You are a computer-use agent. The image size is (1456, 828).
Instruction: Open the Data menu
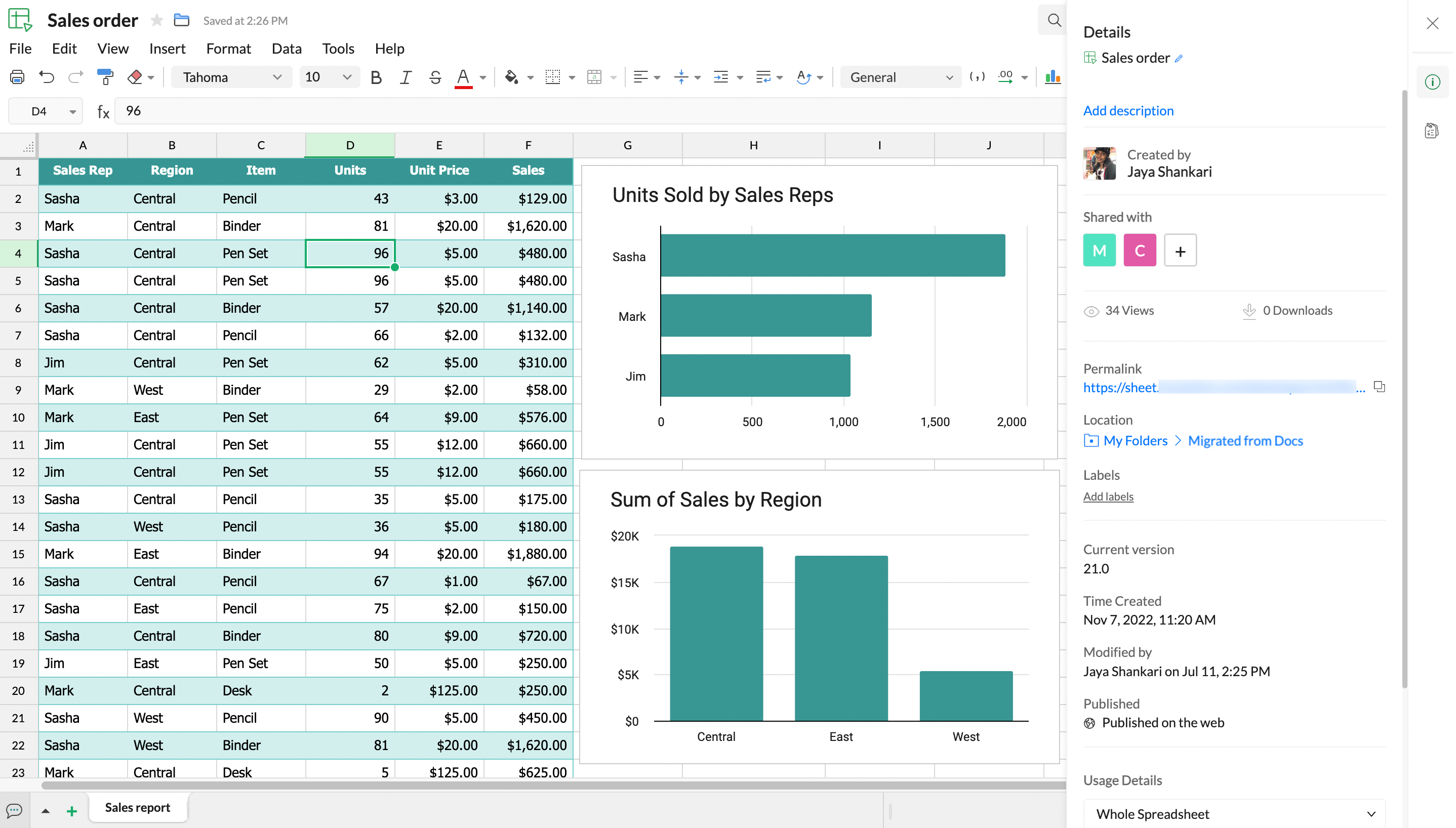click(287, 49)
